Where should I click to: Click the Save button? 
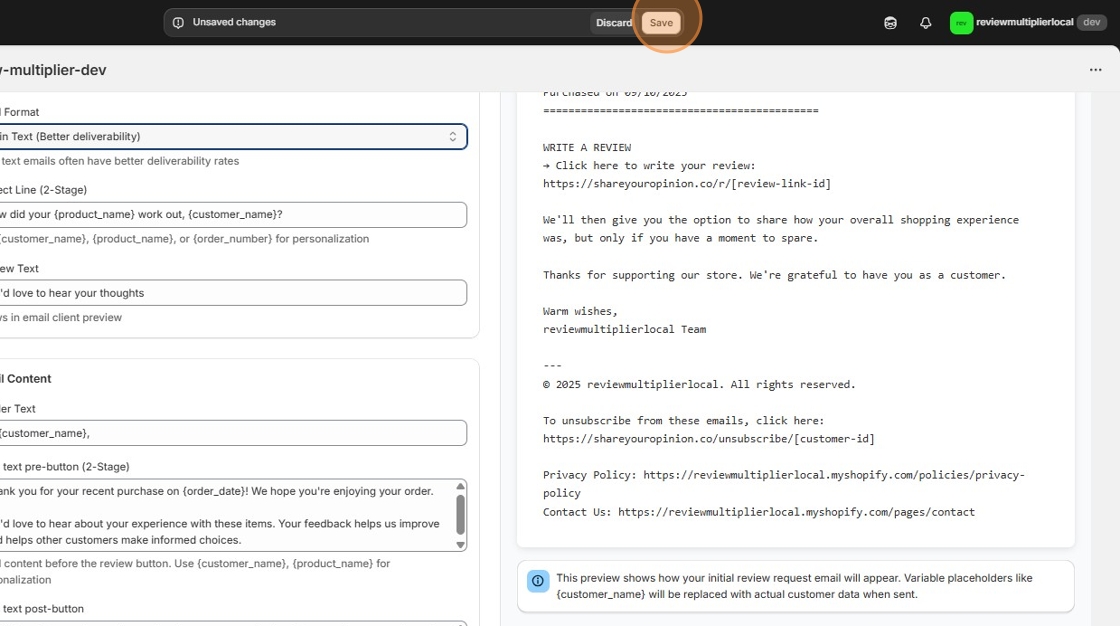click(661, 22)
